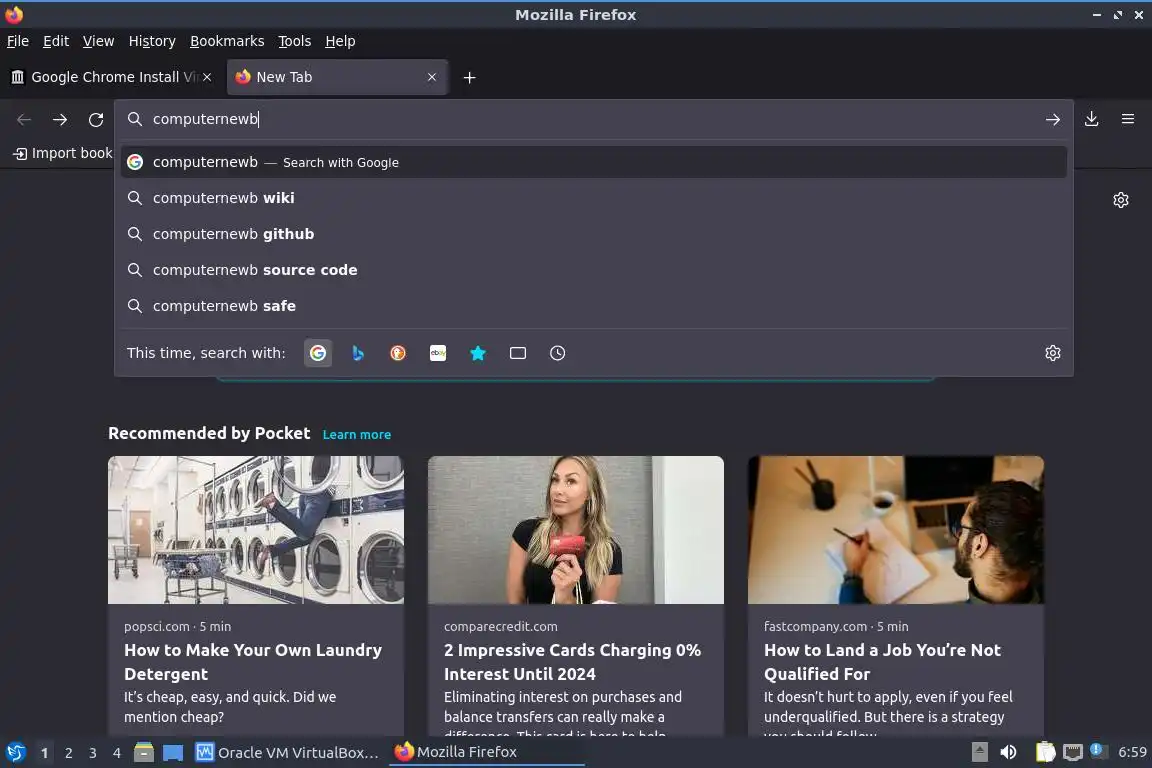Switch to workspace 4
This screenshot has height=768, width=1152.
117,753
